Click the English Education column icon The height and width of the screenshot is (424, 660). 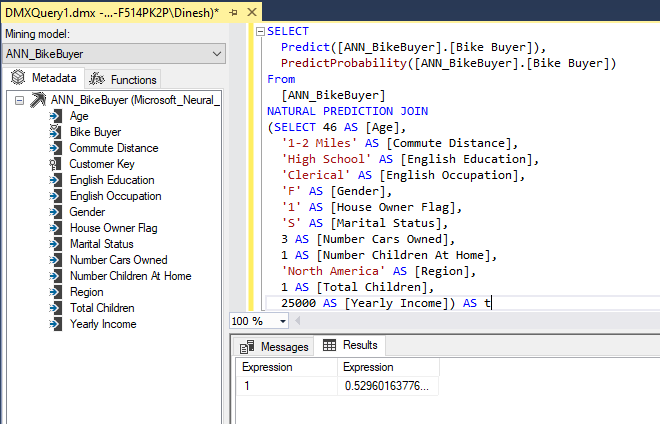coord(55,180)
